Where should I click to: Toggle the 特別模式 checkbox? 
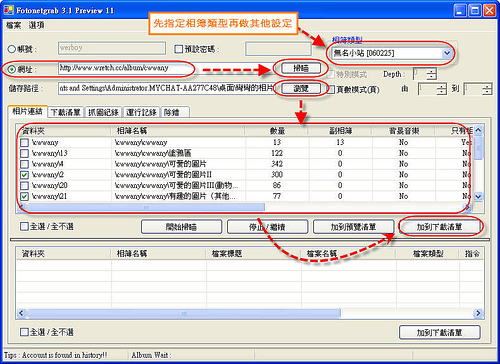click(x=331, y=74)
